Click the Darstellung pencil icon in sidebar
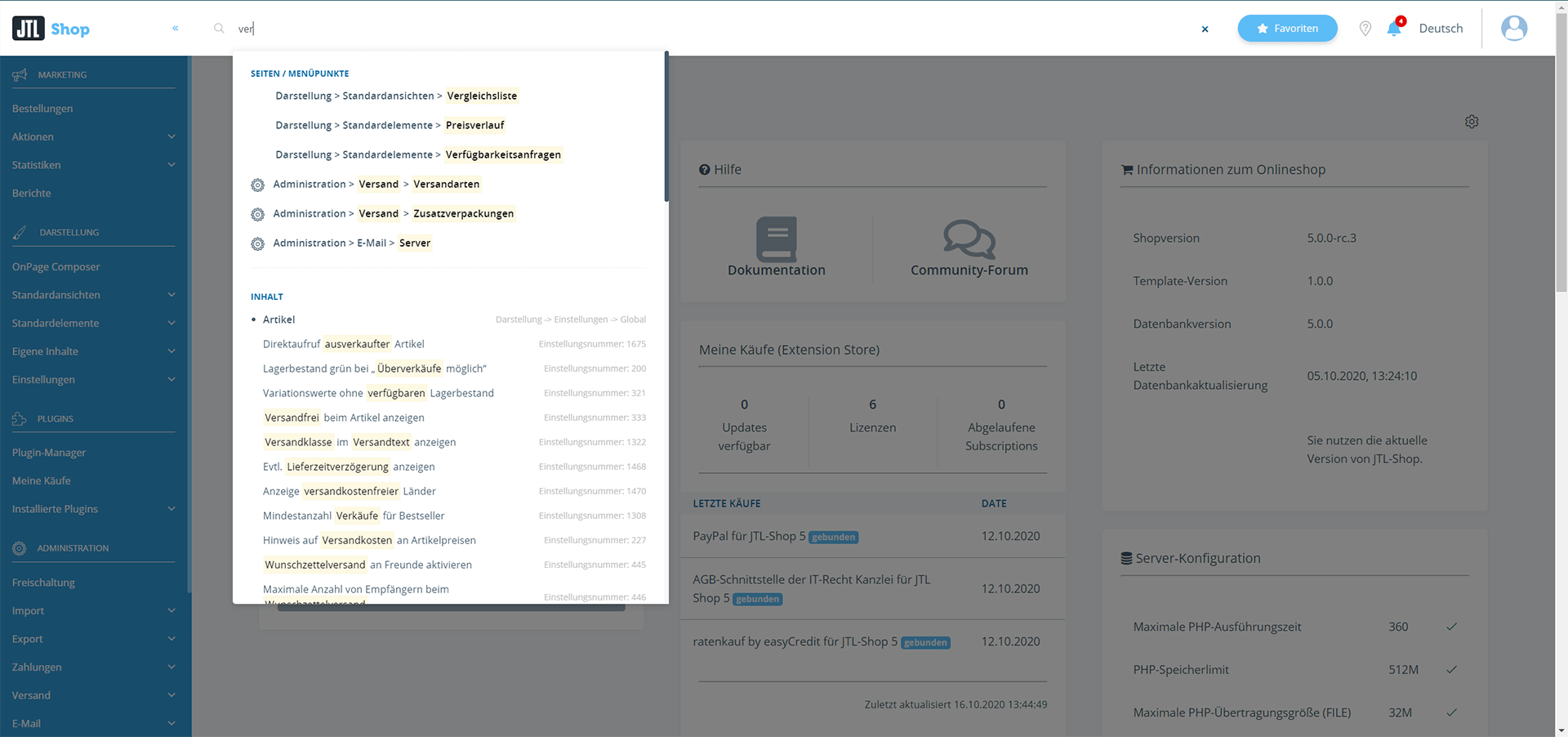 point(18,232)
